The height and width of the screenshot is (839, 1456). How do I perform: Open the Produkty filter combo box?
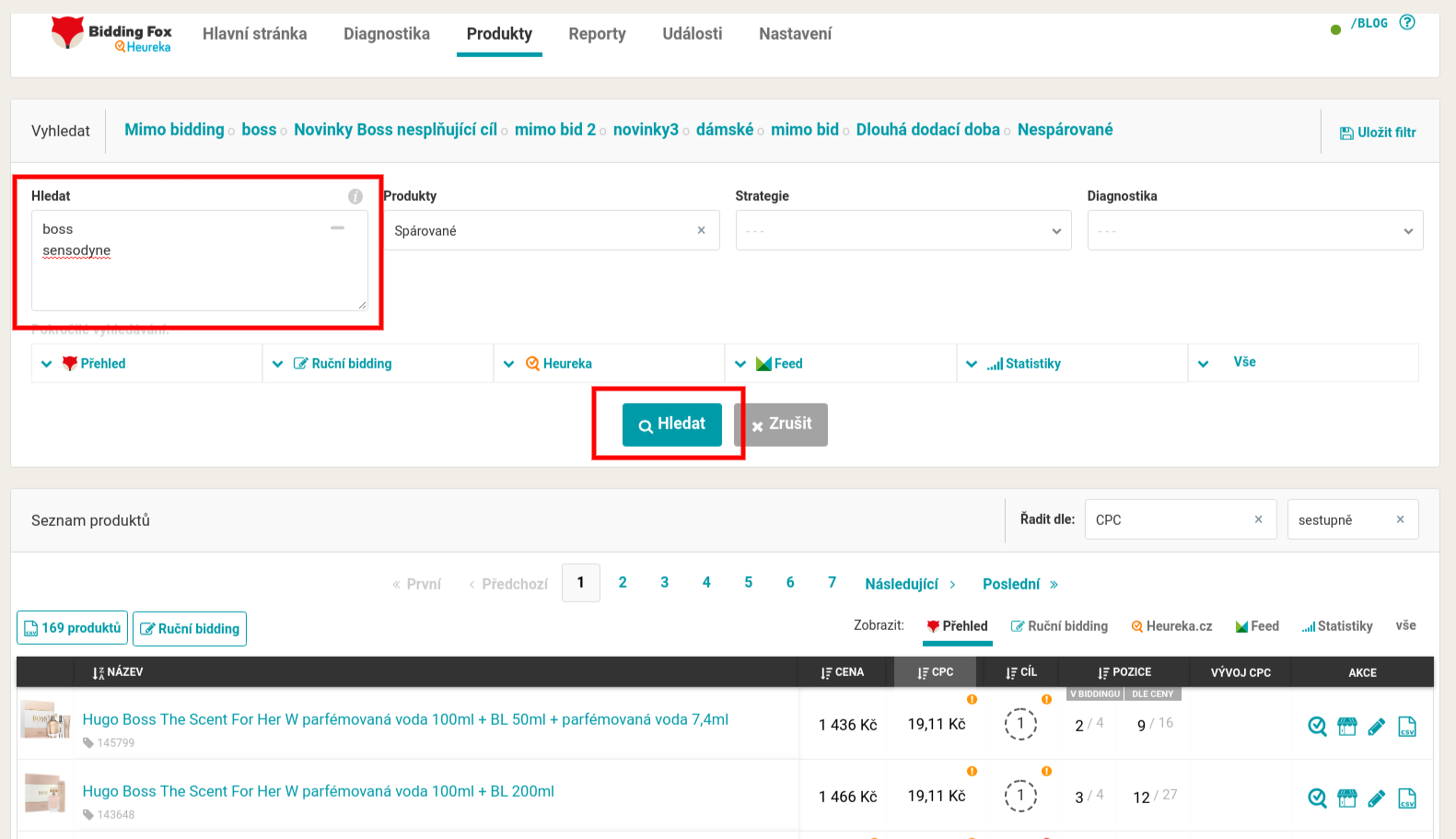552,230
